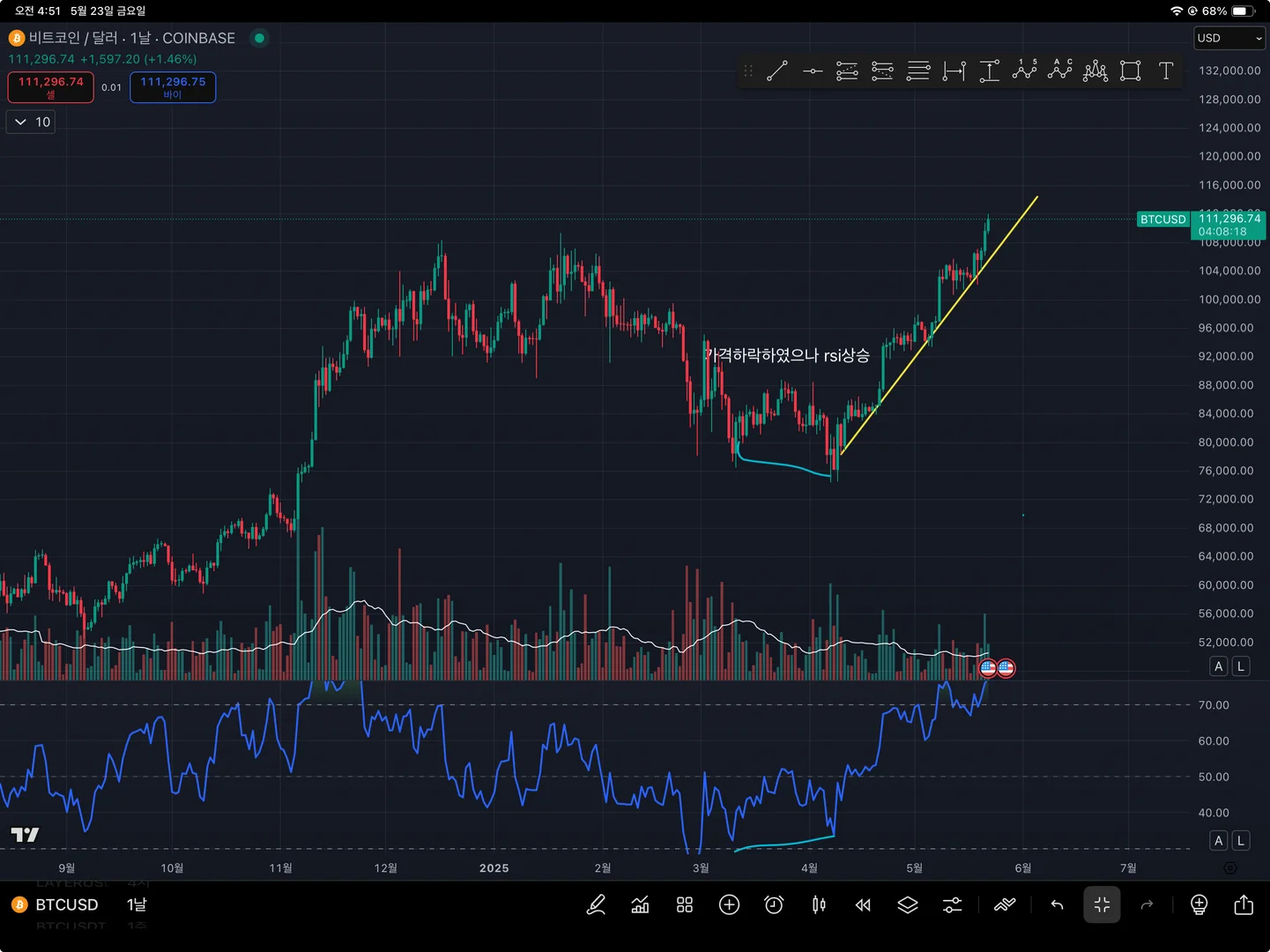Viewport: 1270px width, 952px height.
Task: Create a price alert with alarm icon
Action: point(774,904)
